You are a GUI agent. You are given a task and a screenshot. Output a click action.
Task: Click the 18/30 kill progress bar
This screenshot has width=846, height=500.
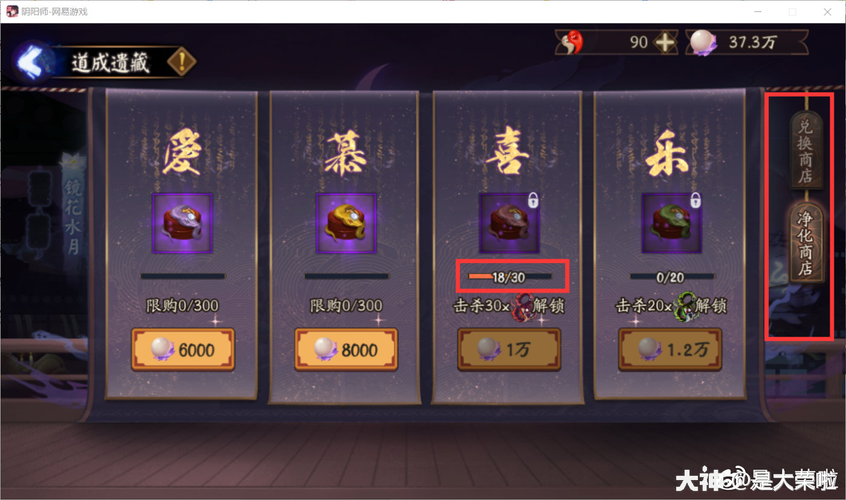pos(510,277)
